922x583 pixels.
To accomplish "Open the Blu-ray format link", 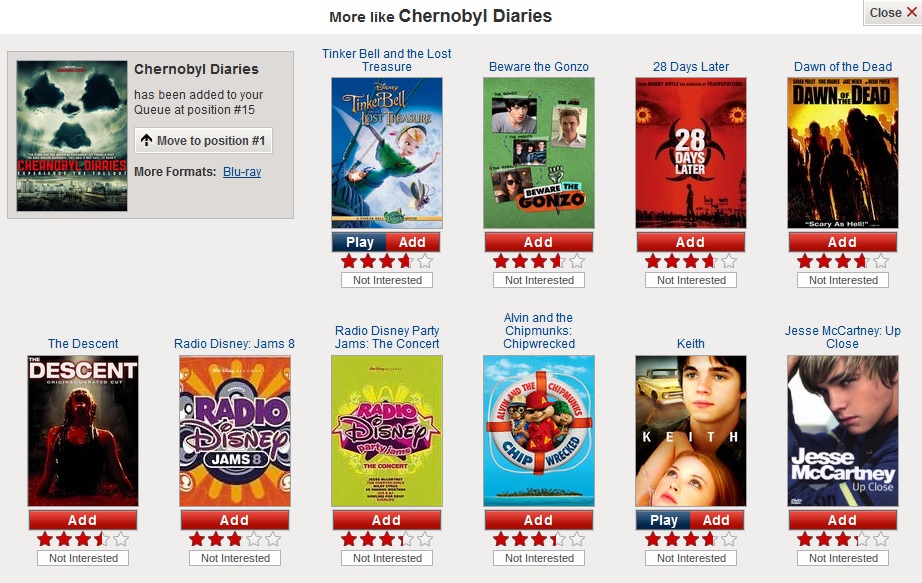I will point(242,172).
